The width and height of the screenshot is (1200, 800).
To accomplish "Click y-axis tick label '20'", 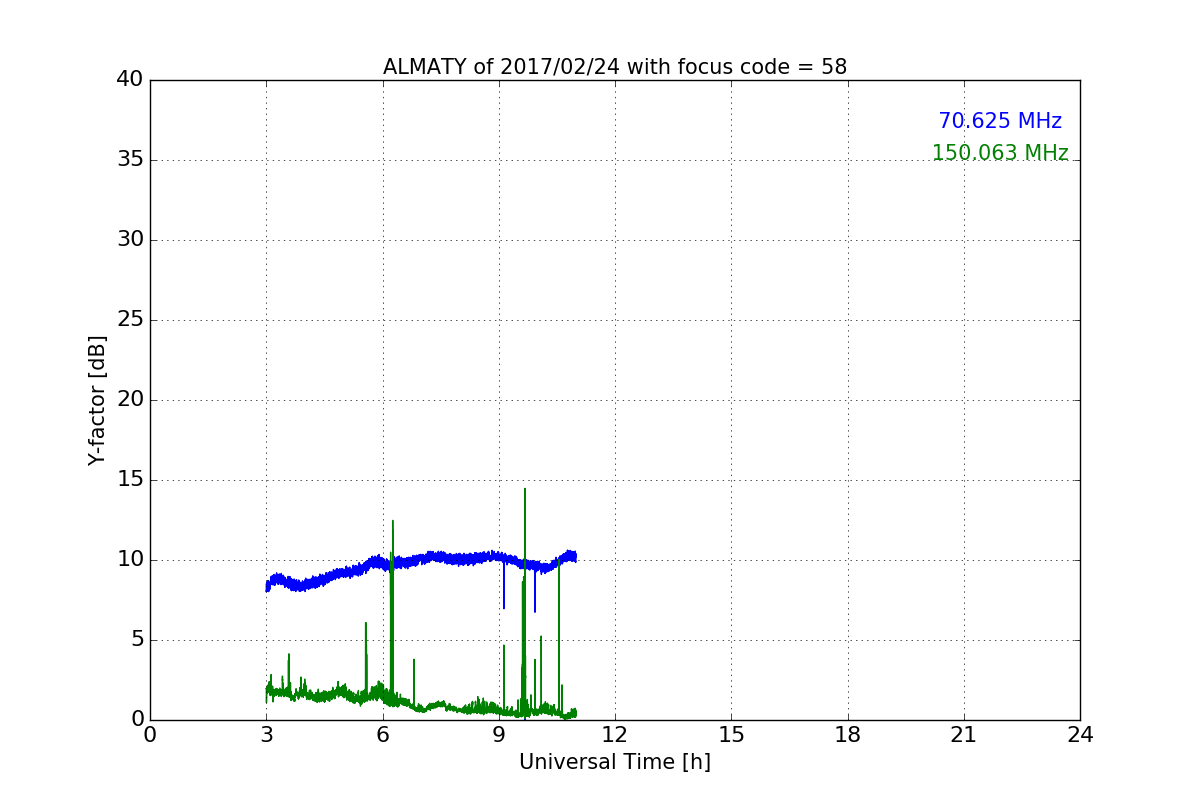I will click(131, 400).
